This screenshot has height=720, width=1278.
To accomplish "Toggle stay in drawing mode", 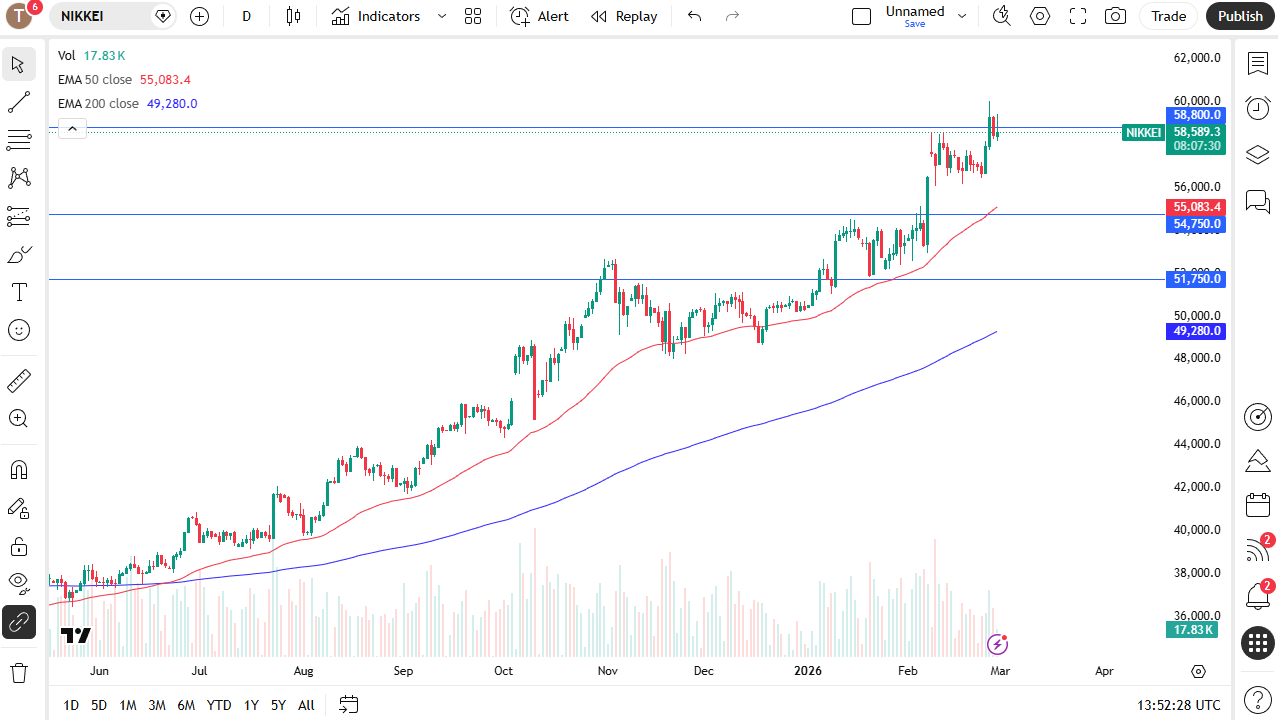I will [x=18, y=508].
